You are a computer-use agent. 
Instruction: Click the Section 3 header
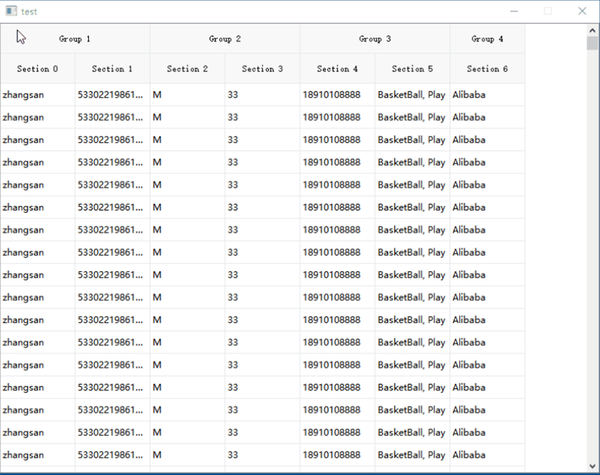[x=262, y=69]
